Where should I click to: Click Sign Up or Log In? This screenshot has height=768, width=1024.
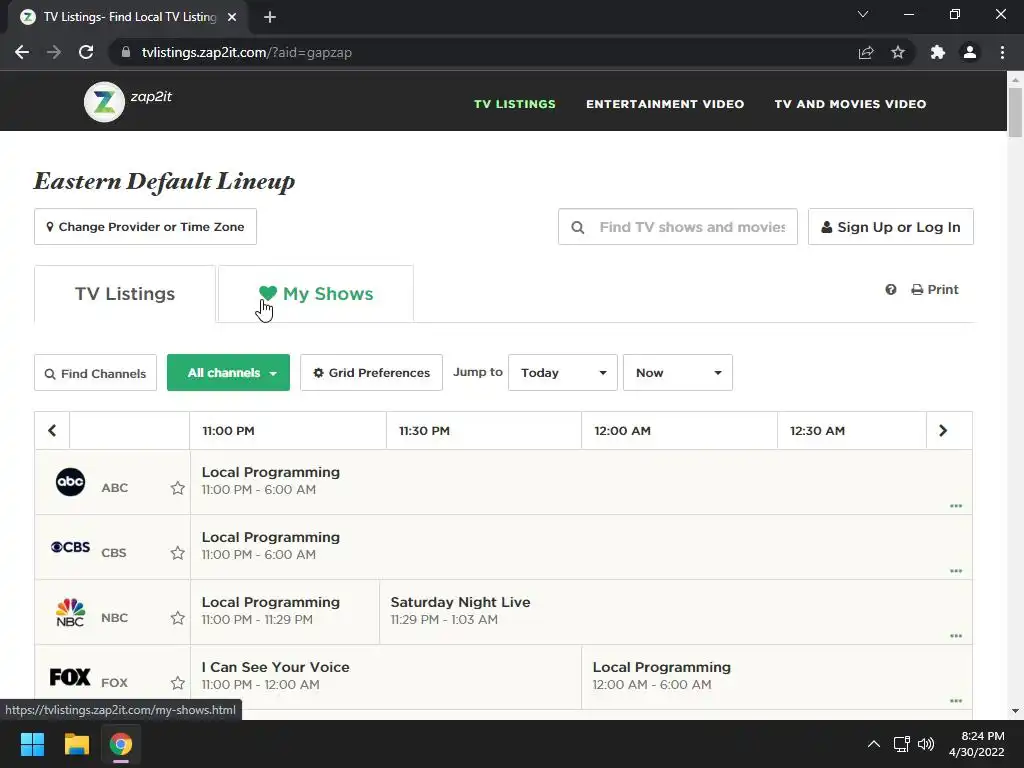[891, 227]
